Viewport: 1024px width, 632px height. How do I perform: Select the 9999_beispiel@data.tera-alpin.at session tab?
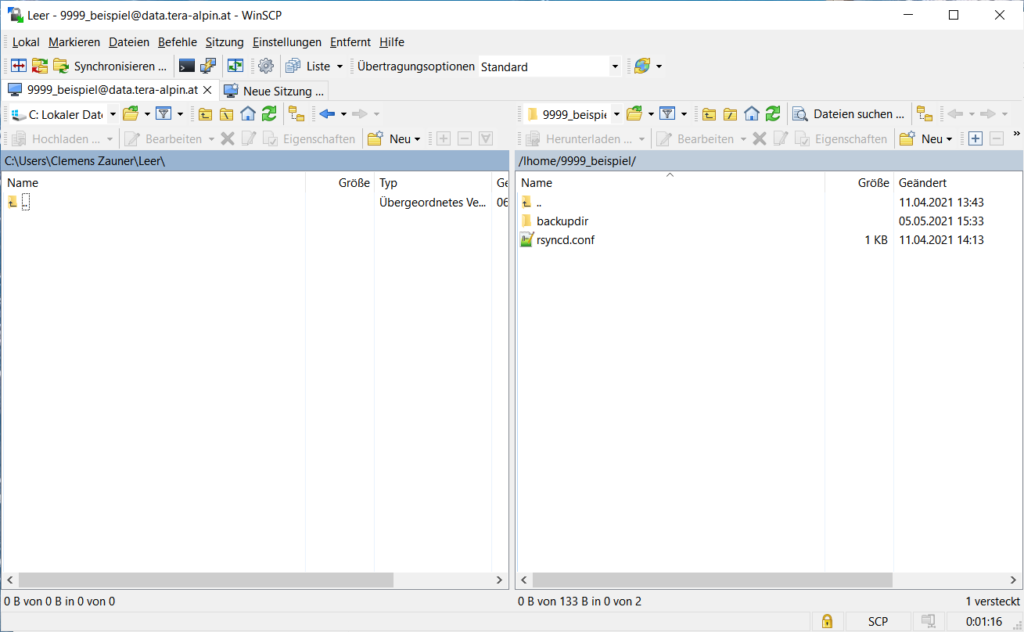coord(110,90)
